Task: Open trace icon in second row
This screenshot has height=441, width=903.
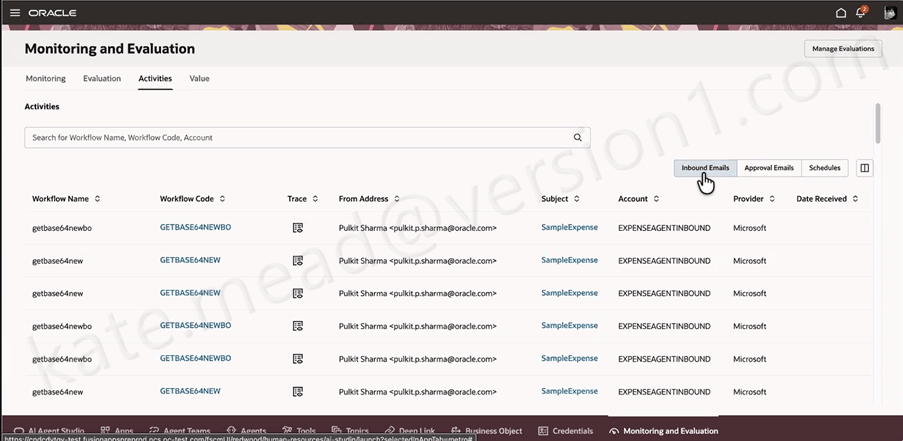Action: (297, 261)
